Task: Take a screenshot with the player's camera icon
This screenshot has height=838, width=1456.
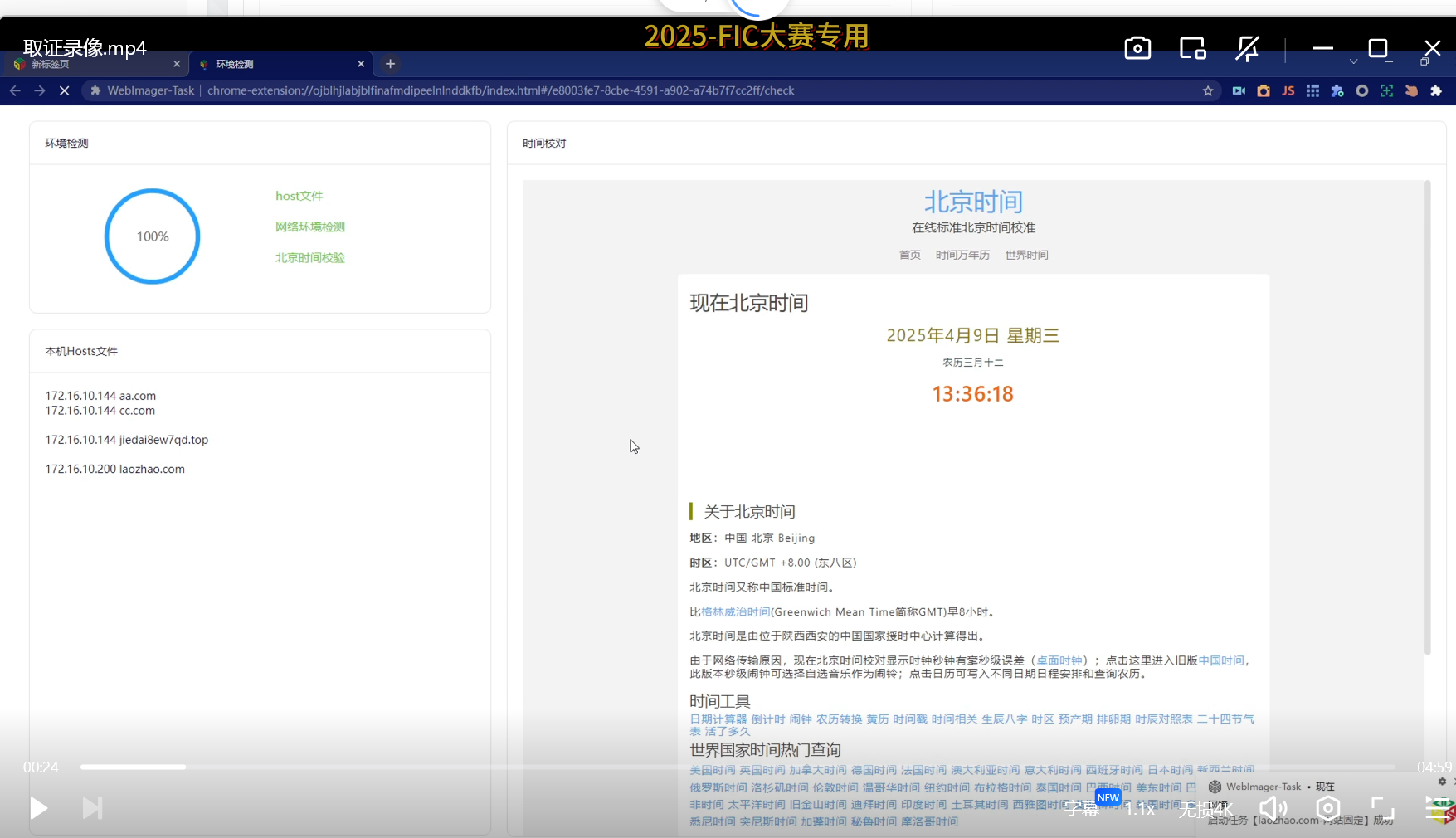Action: [1137, 49]
